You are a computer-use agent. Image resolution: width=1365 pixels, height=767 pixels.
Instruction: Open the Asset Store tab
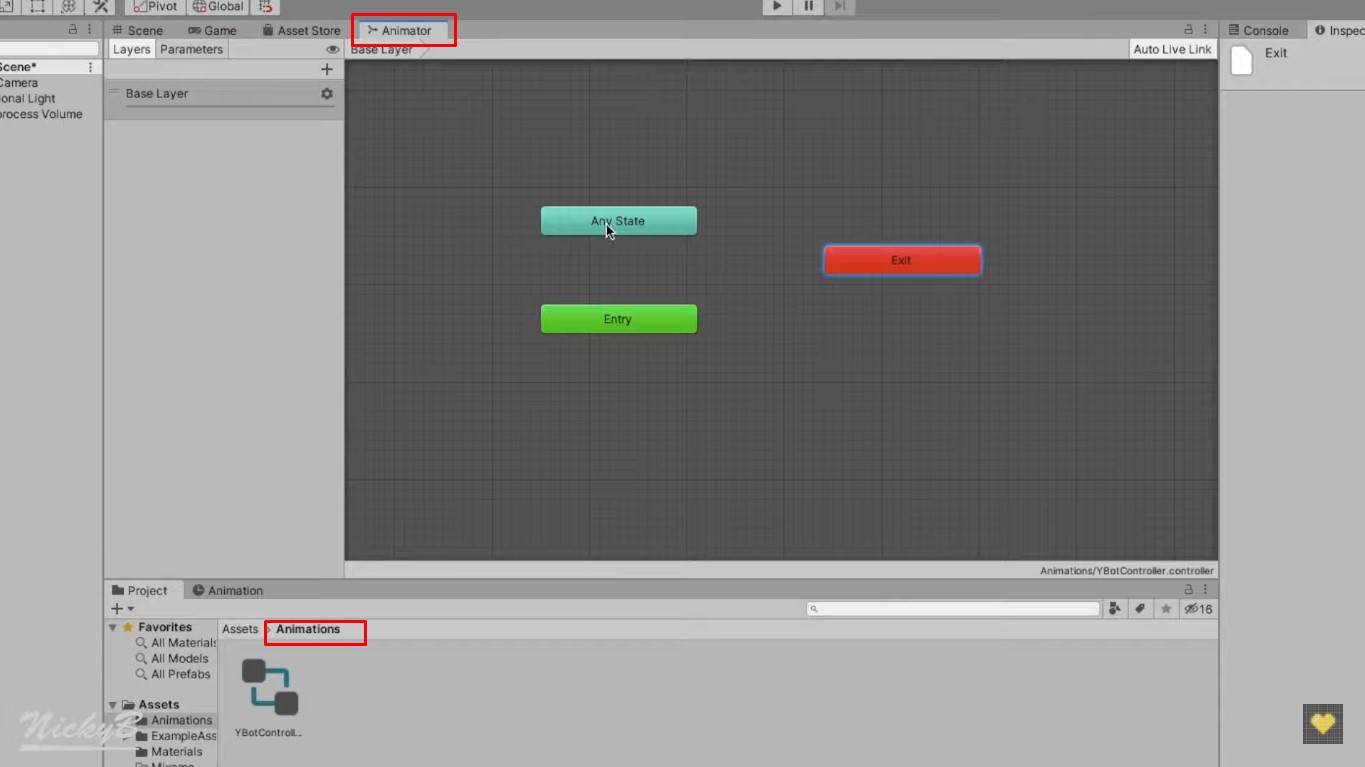click(x=301, y=30)
